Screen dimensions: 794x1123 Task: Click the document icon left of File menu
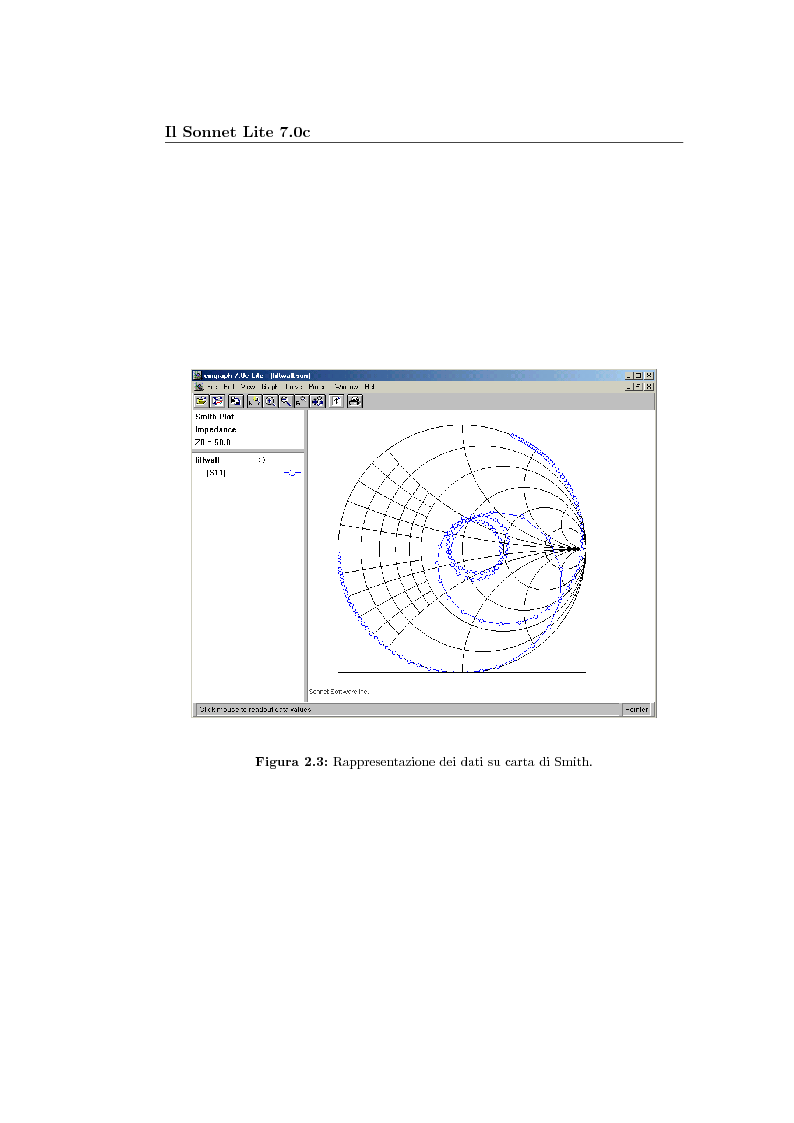198,387
